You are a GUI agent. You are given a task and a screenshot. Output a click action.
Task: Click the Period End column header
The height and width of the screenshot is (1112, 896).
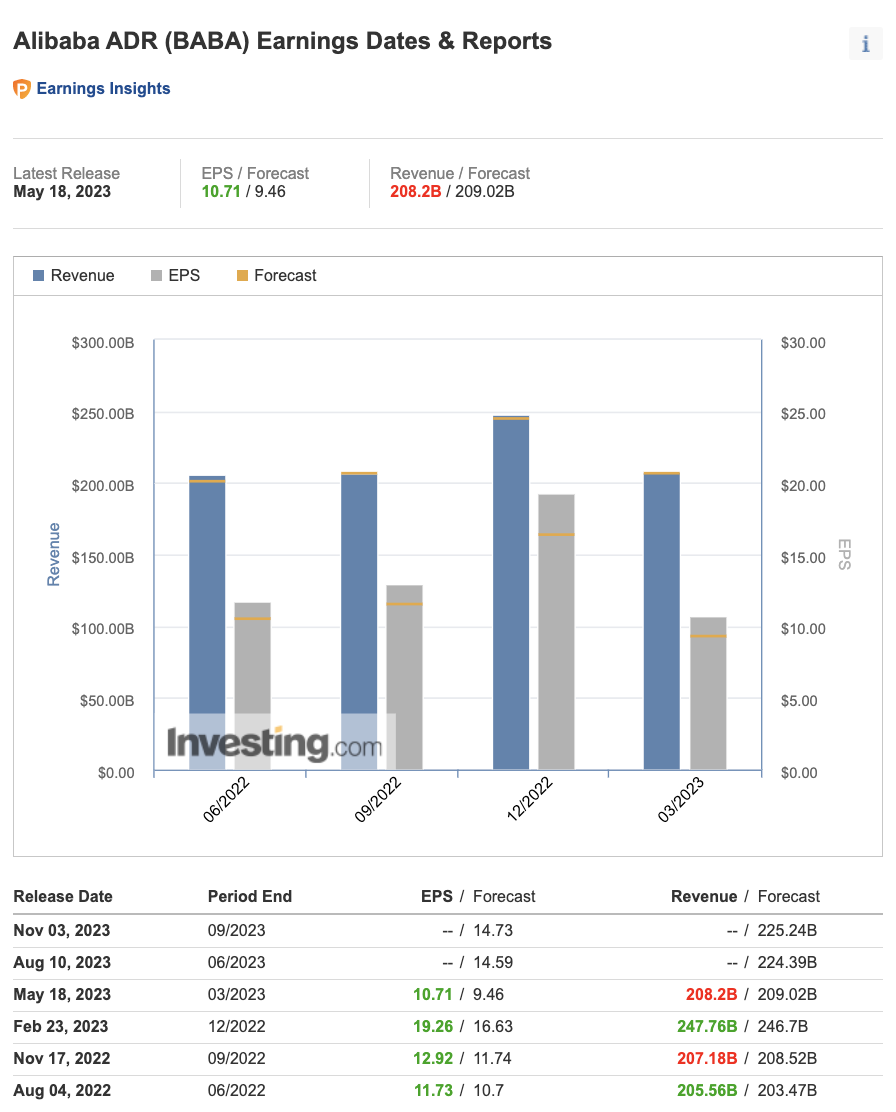(x=250, y=896)
